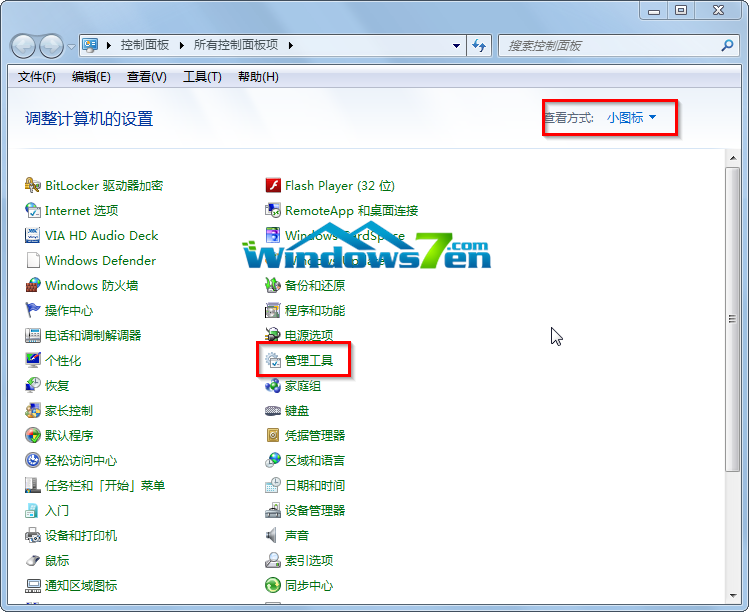Click the 备份和还原 icon
The height and width of the screenshot is (612, 749).
(273, 285)
